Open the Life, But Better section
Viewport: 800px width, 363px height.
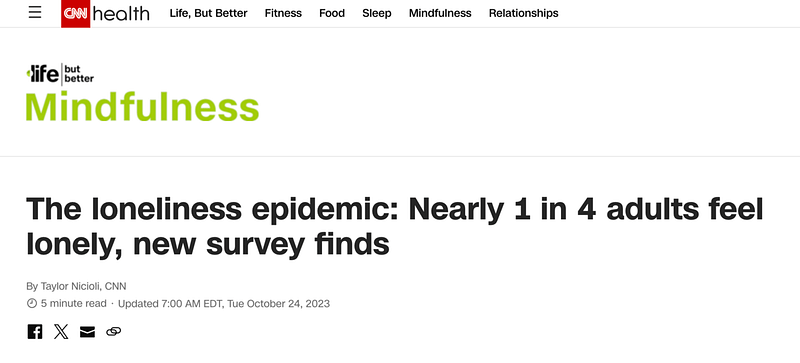point(208,13)
